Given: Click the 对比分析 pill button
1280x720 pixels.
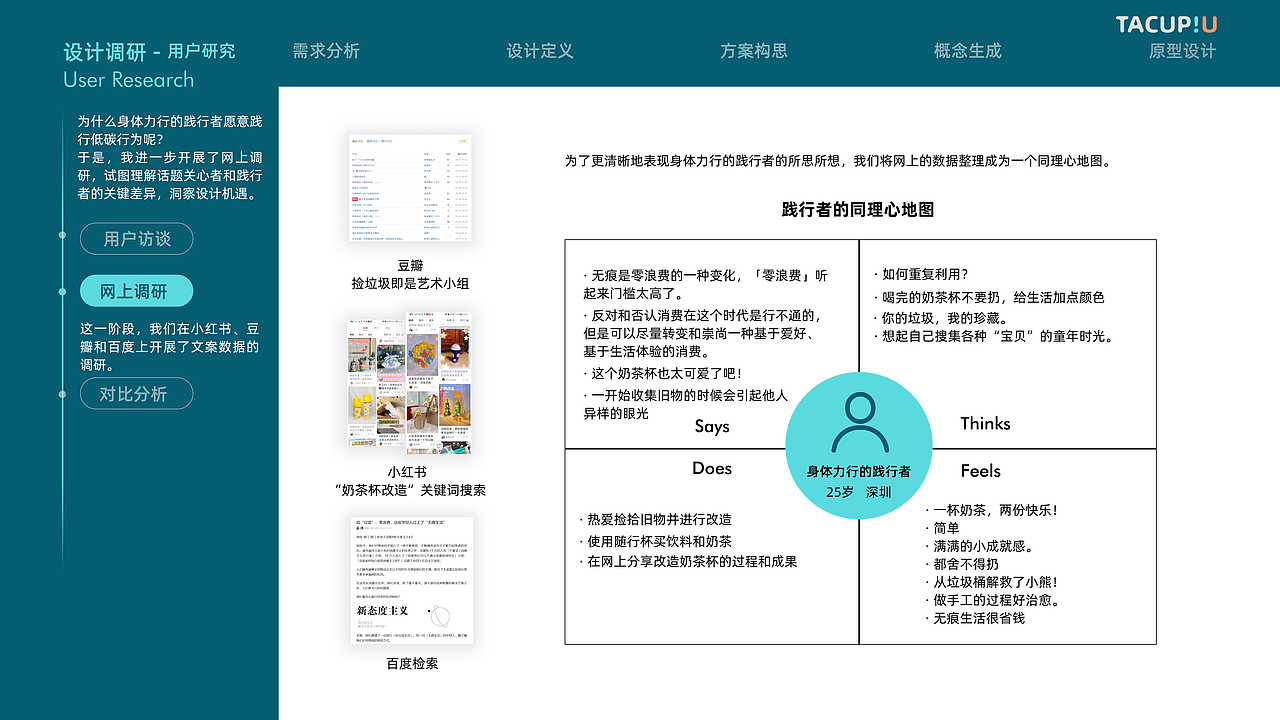Looking at the screenshot, I should pos(137,393).
